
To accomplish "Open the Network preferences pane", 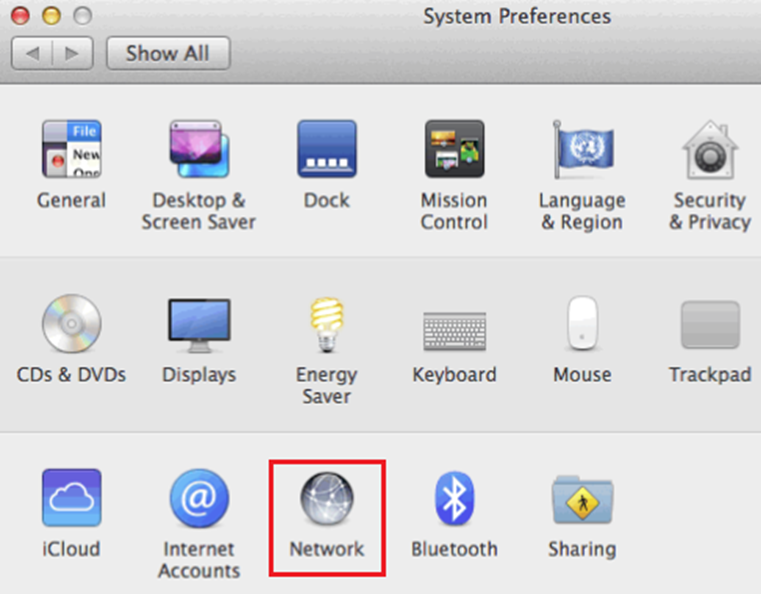I will [327, 499].
